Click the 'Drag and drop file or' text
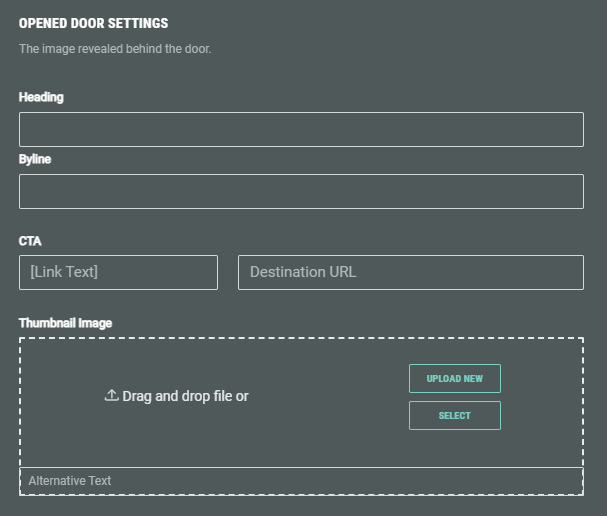 (x=185, y=396)
